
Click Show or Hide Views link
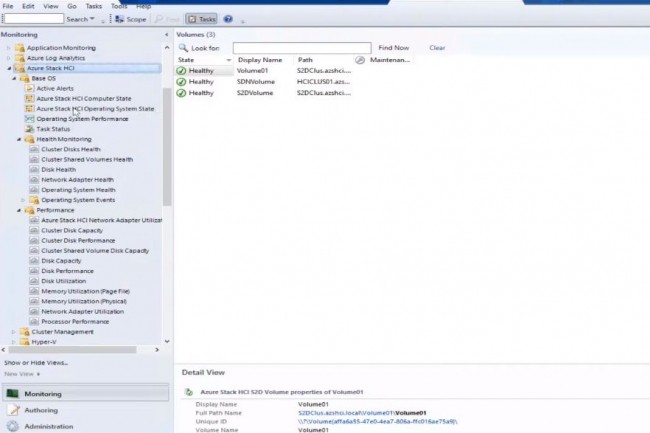pos(36,363)
